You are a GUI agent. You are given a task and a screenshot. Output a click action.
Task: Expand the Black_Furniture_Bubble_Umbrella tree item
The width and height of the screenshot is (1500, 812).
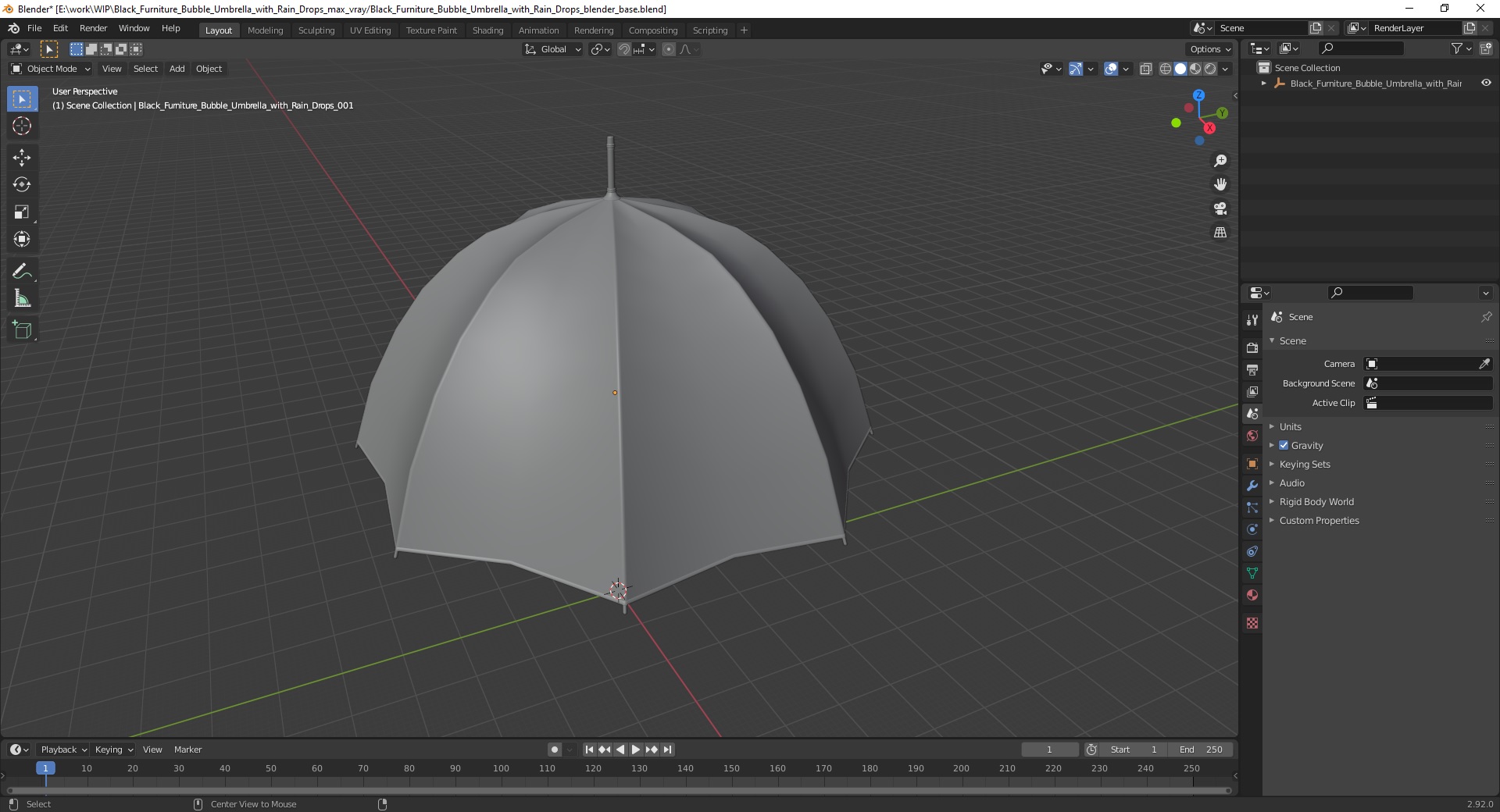(x=1264, y=83)
